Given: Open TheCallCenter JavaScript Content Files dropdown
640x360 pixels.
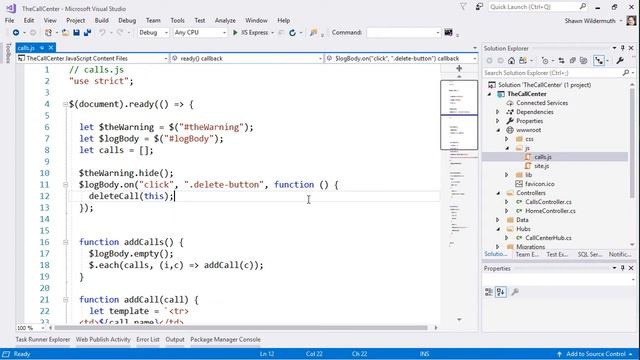Looking at the screenshot, I should click(165, 59).
